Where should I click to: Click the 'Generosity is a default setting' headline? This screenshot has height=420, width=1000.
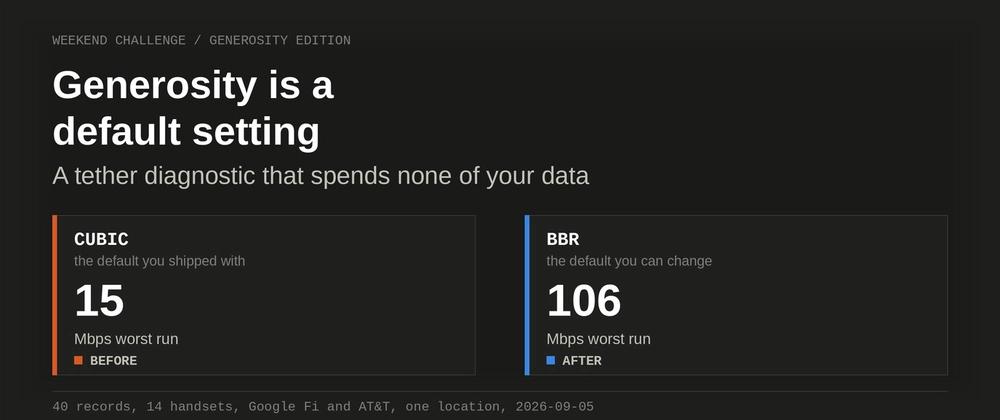193,108
